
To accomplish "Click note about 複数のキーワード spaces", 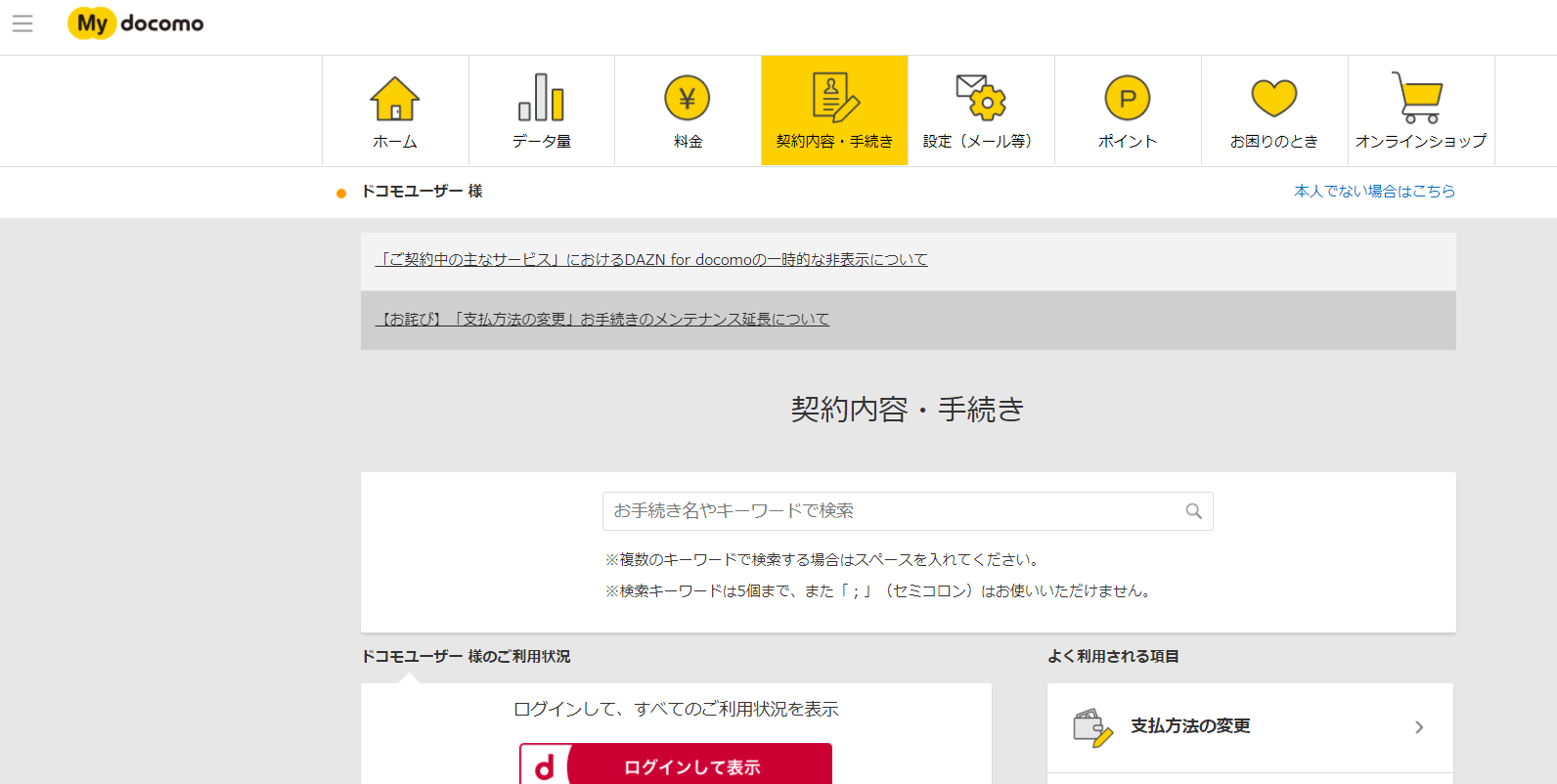I will click(824, 560).
